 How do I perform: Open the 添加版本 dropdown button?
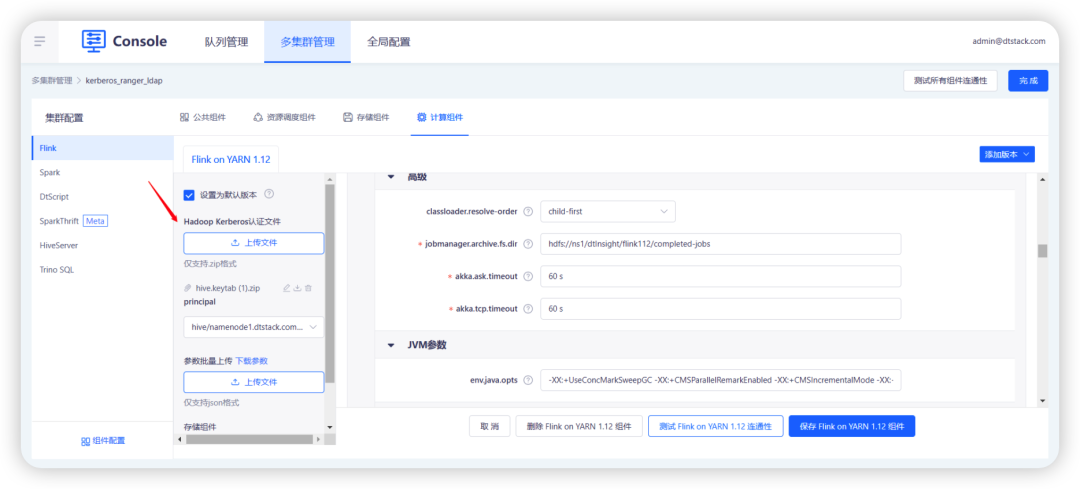pyautogui.click(x=1006, y=154)
